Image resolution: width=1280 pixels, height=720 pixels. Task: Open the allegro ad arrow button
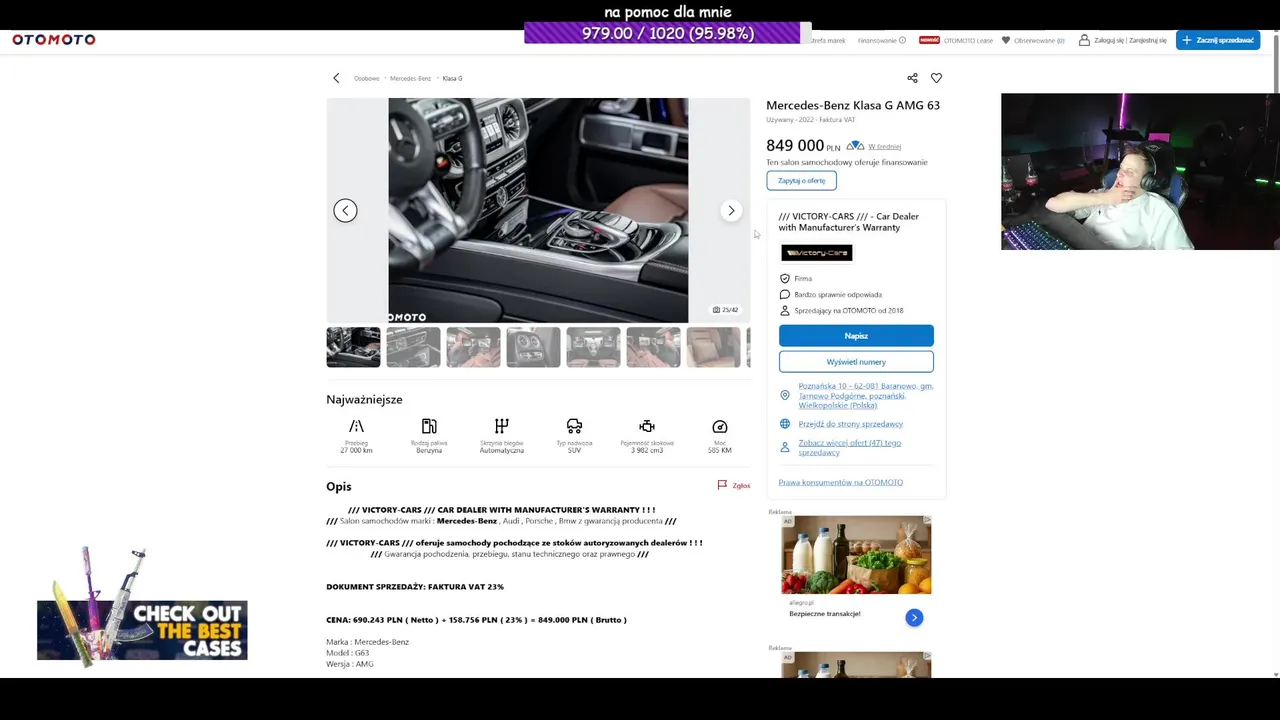914,618
